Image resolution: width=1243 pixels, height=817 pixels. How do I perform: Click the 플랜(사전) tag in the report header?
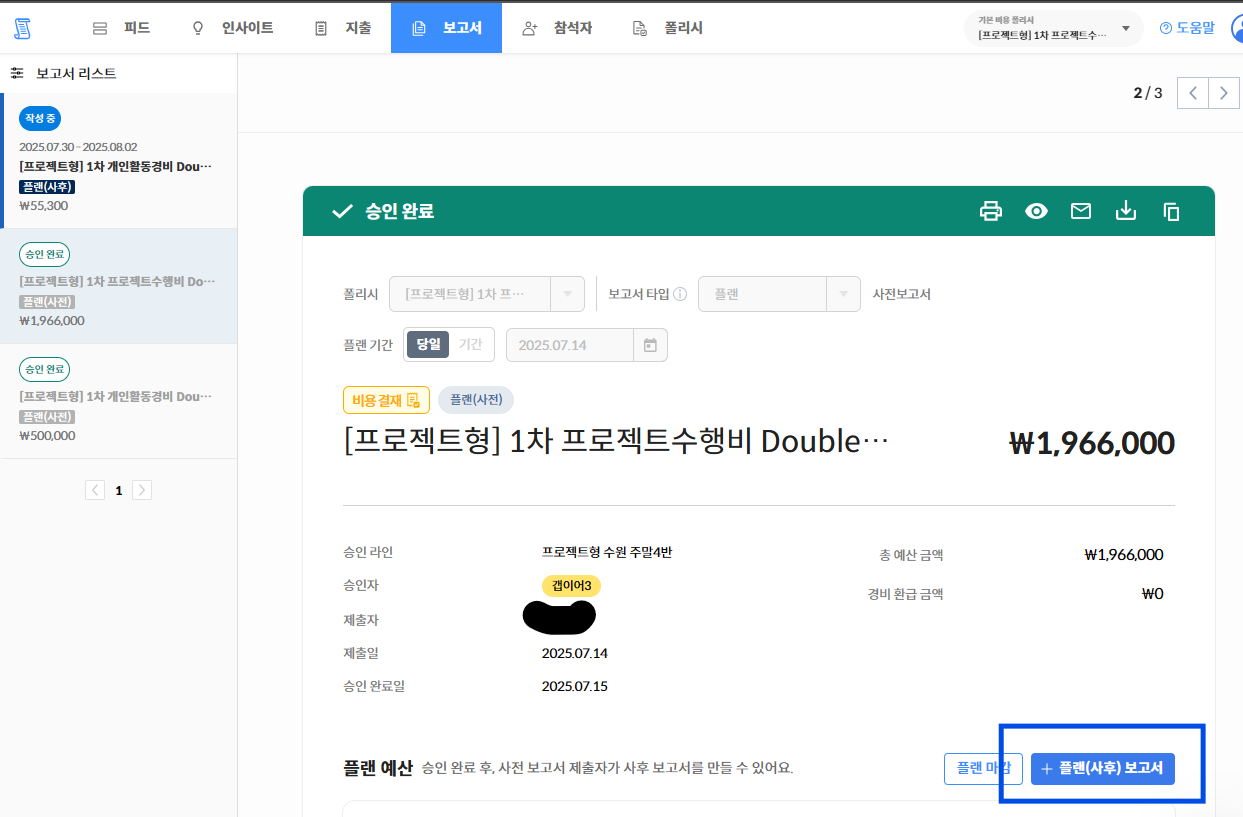pos(476,400)
